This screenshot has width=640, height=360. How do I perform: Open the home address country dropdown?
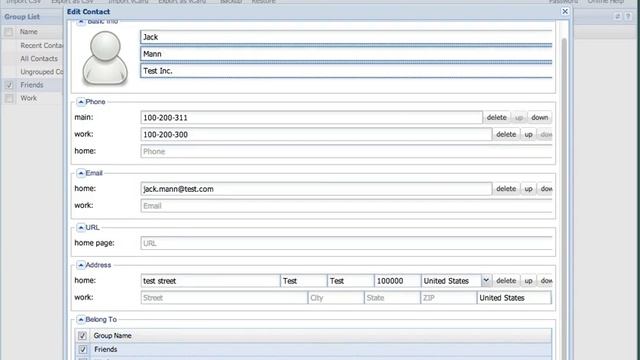tap(486, 280)
